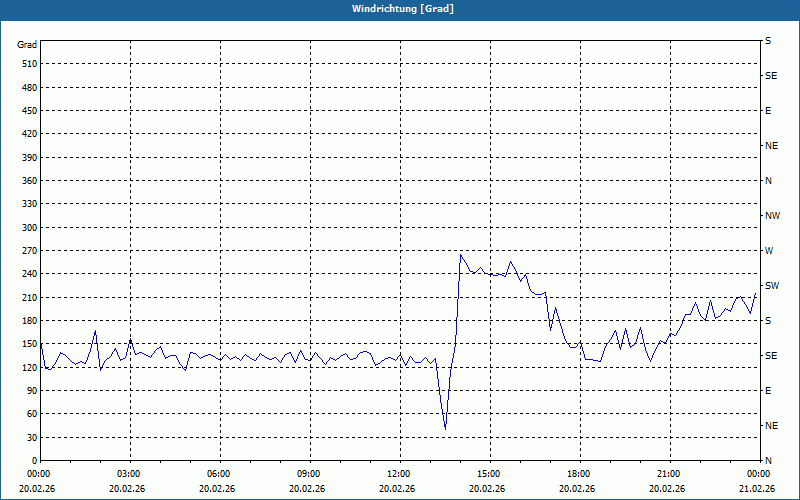Image resolution: width=800 pixels, height=500 pixels.
Task: Pick the 360 value on the left axis
Action: [x=30, y=181]
